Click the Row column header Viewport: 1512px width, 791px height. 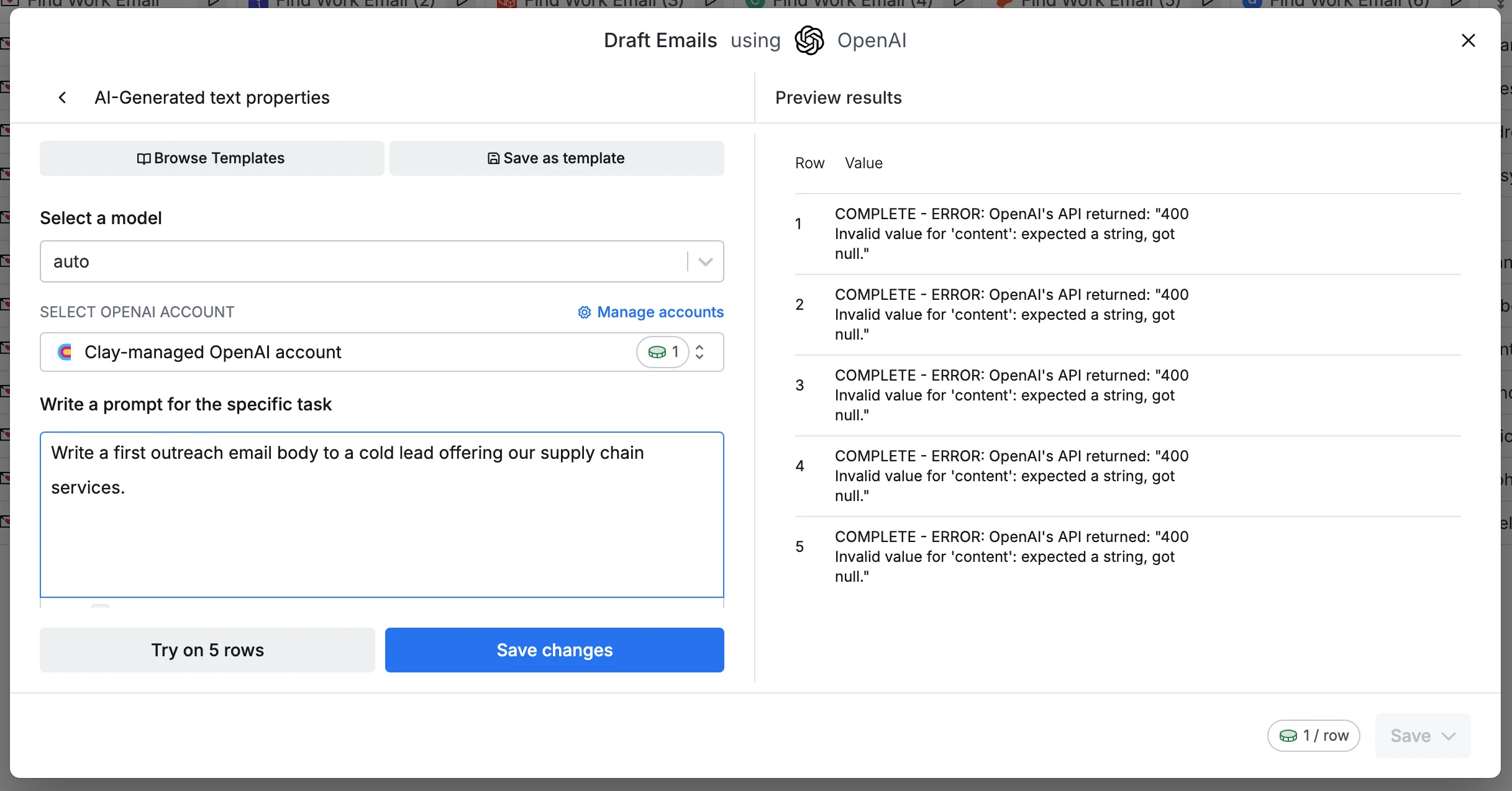point(809,163)
